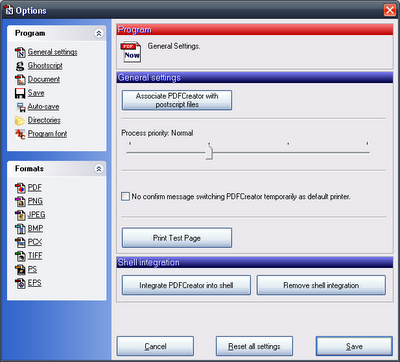Select PNG format options
Image resolution: width=400 pixels, height=362 pixels.
[35, 201]
